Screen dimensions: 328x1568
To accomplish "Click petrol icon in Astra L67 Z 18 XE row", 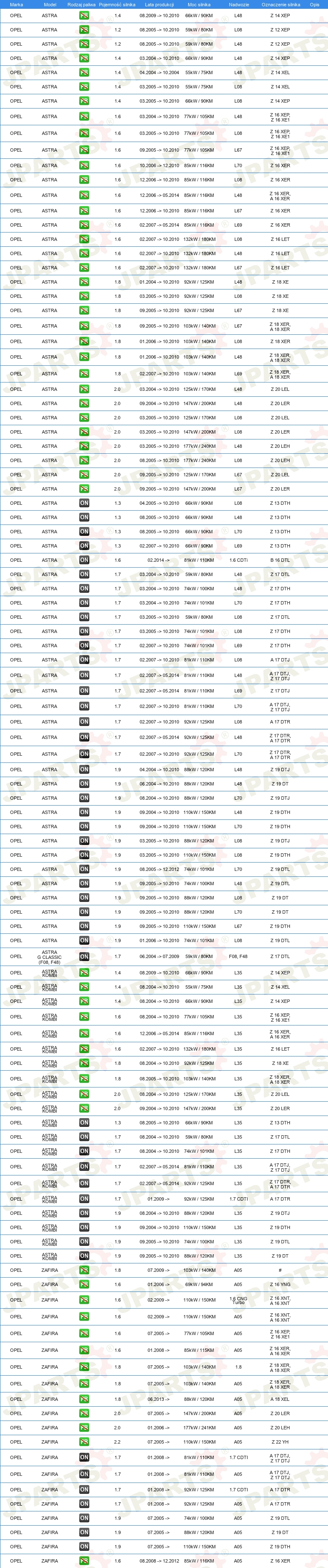I will tap(84, 310).
